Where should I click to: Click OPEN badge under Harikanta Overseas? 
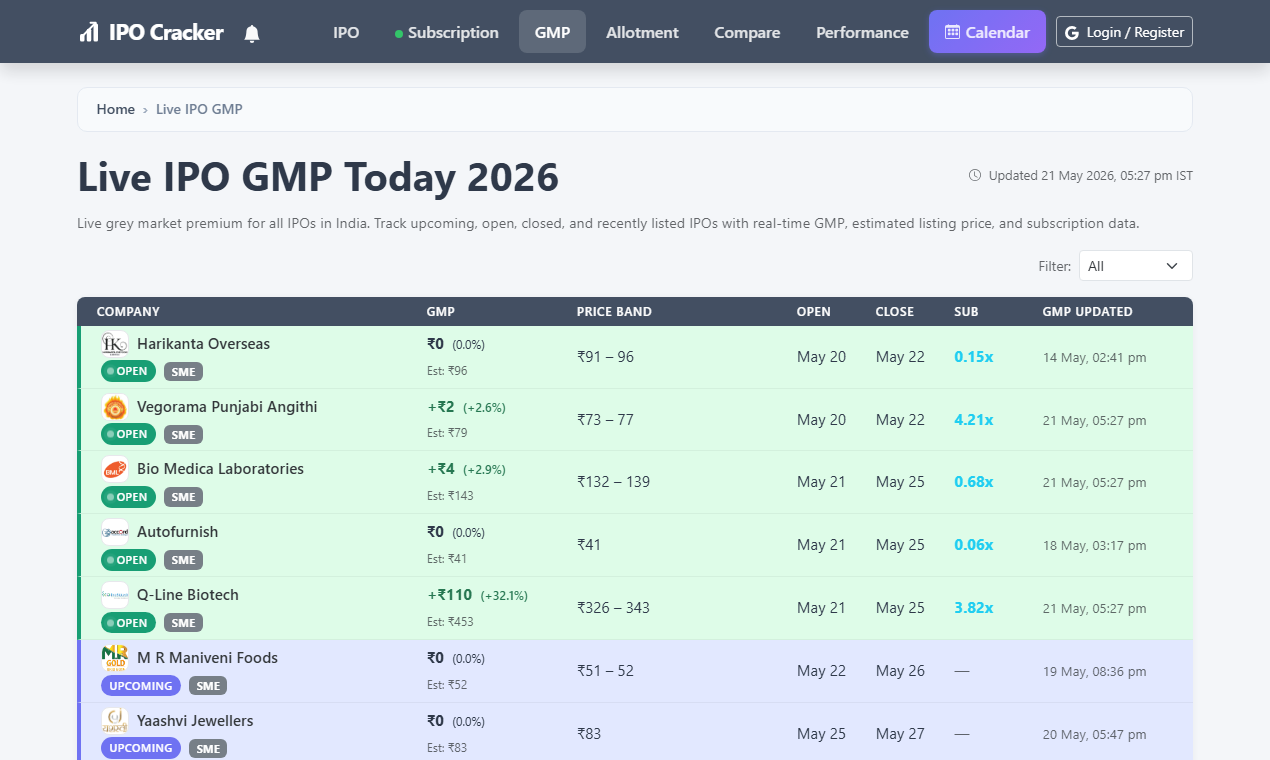pos(128,371)
